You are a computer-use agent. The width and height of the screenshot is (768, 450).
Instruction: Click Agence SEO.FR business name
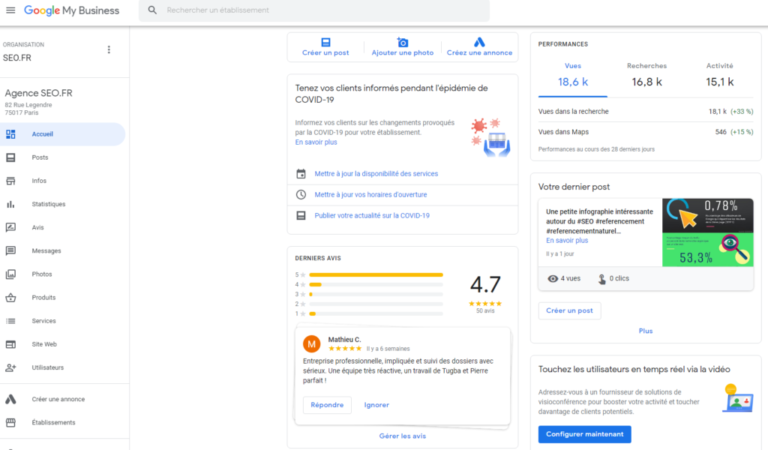coord(39,93)
